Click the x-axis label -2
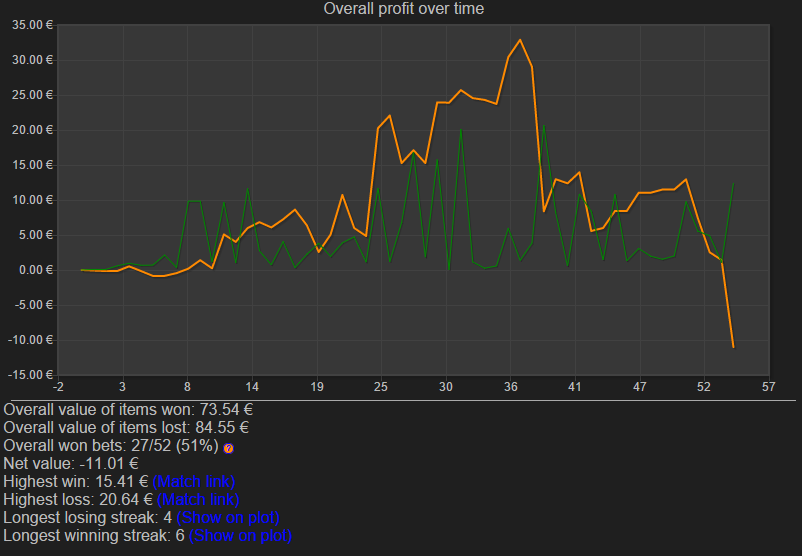 58,387
